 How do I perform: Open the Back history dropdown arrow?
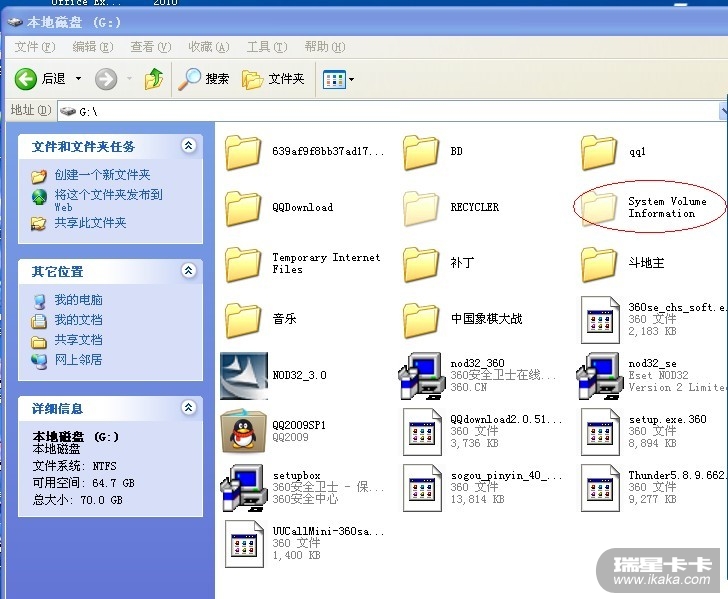tap(78, 78)
